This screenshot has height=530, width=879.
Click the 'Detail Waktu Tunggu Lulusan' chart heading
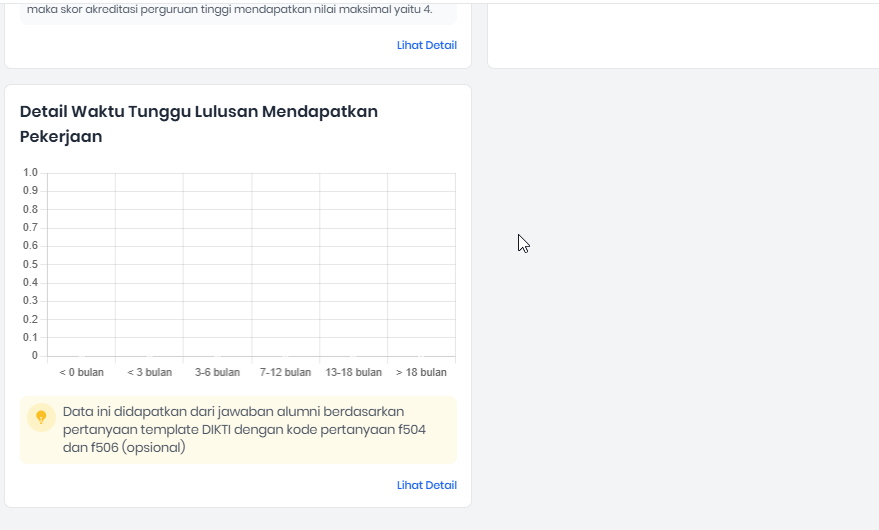click(x=198, y=111)
